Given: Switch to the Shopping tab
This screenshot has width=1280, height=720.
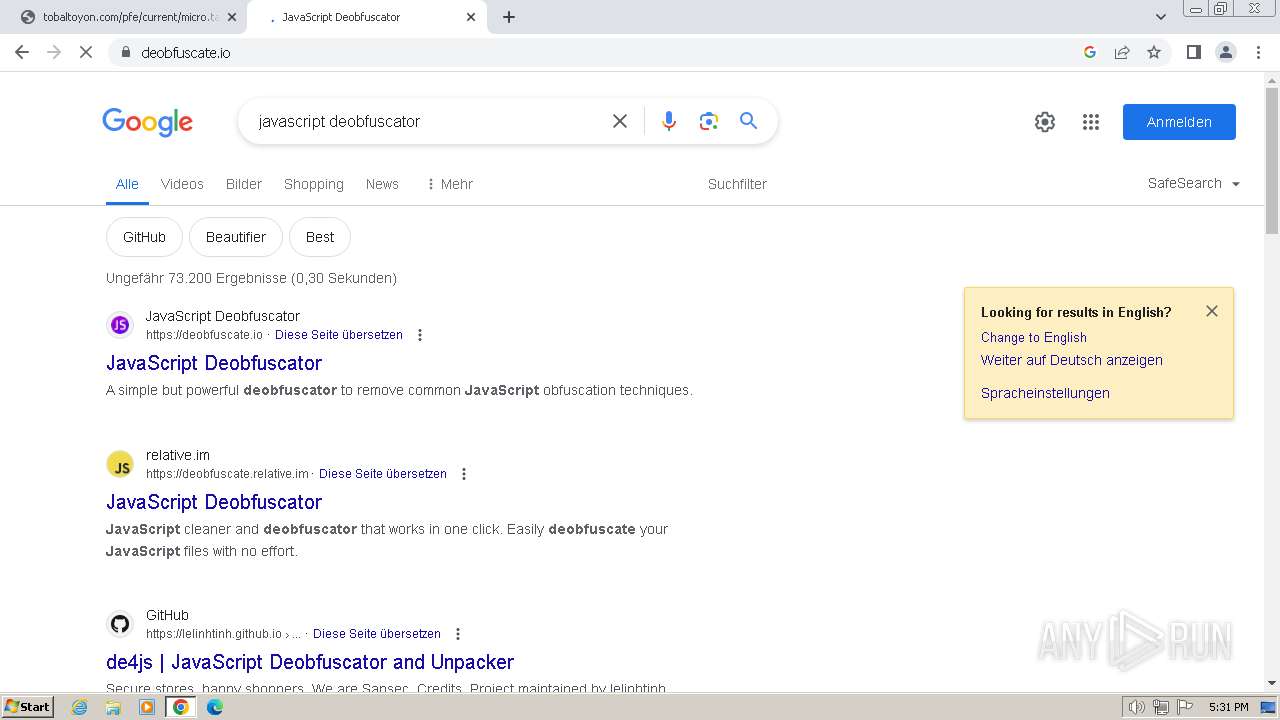Looking at the screenshot, I should coord(314,184).
